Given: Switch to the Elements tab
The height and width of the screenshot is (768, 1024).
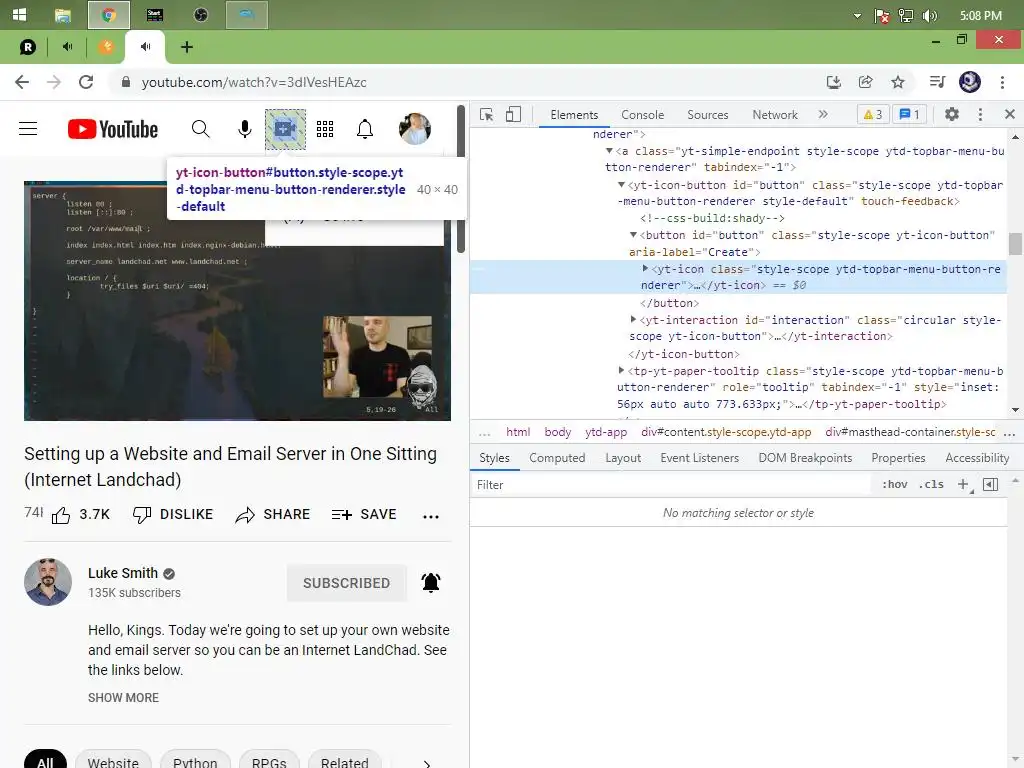Looking at the screenshot, I should [574, 115].
